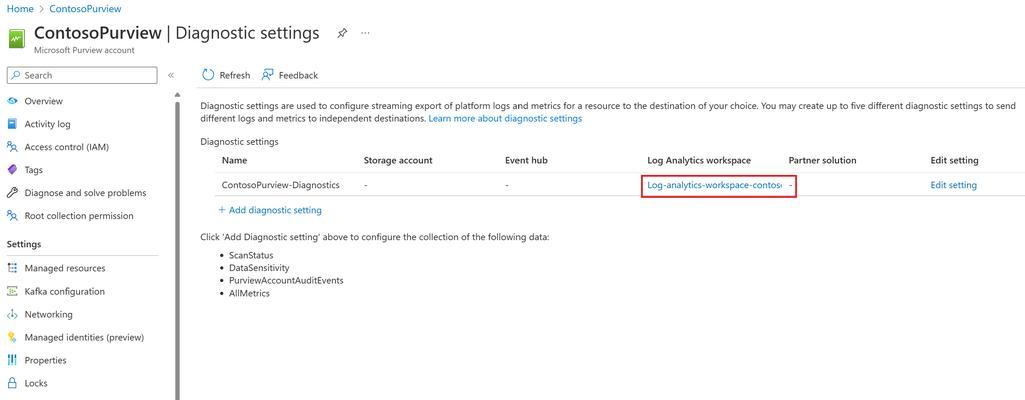This screenshot has width=1025, height=400.
Task: Click the Managed identities key icon
Action: coord(12,337)
